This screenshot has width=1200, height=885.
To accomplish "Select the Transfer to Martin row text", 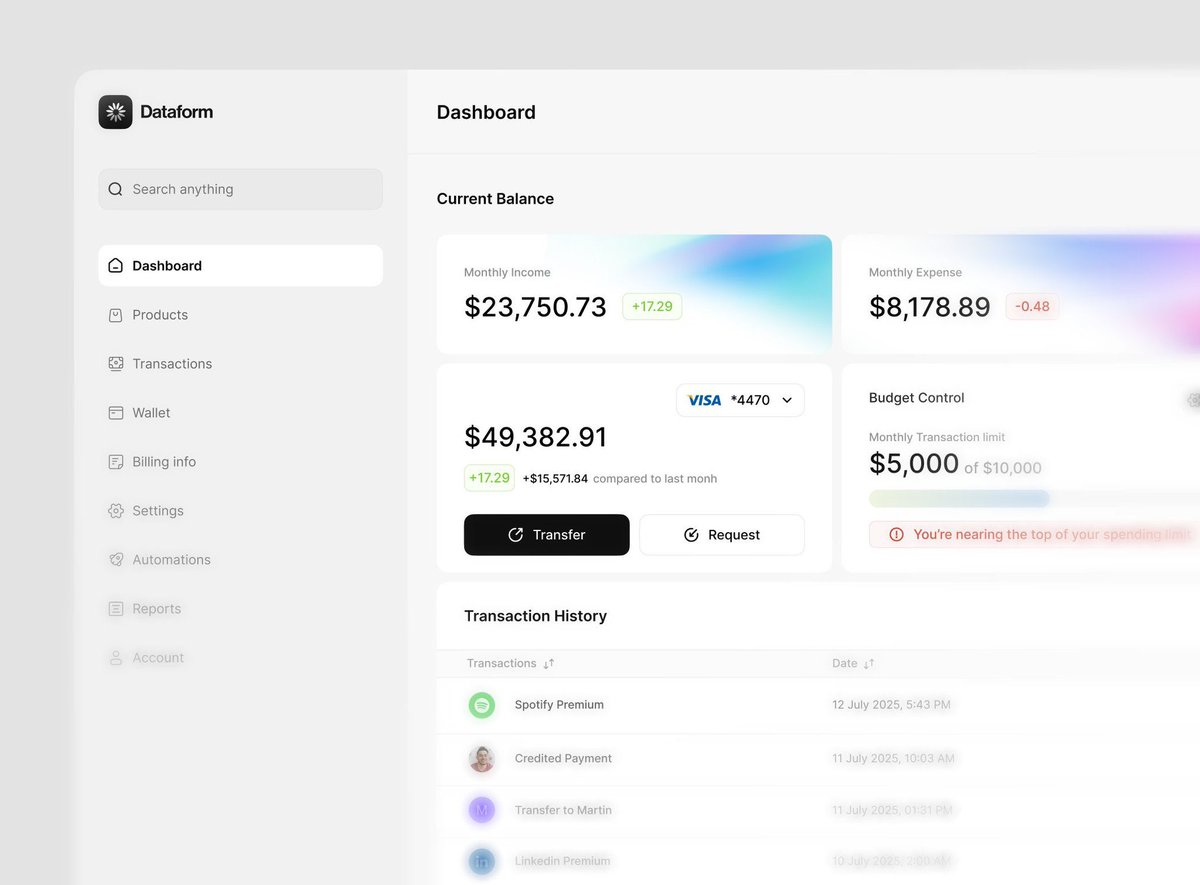I will pos(563,810).
